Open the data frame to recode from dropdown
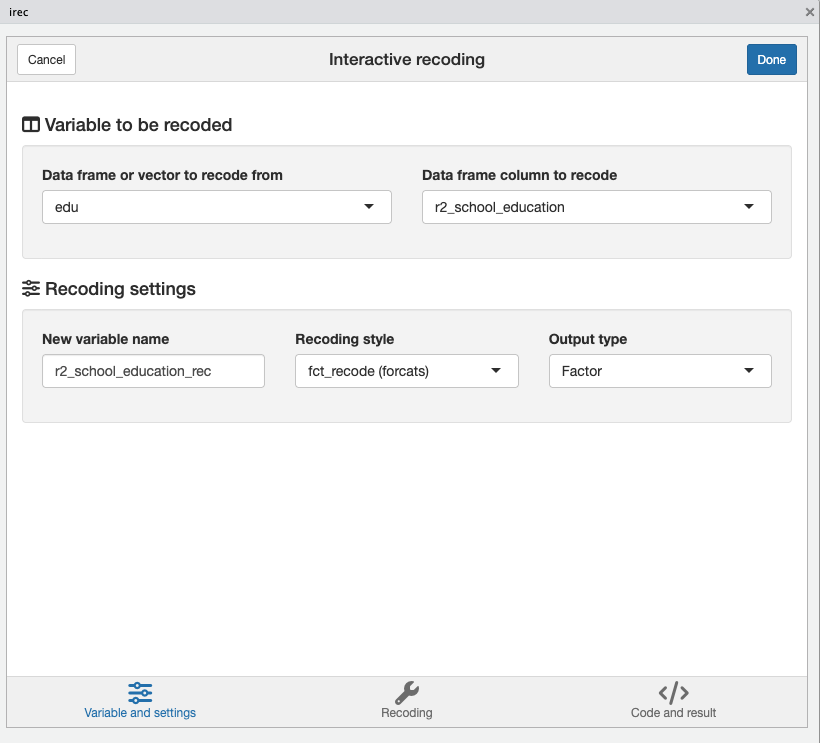820x743 pixels. point(216,207)
